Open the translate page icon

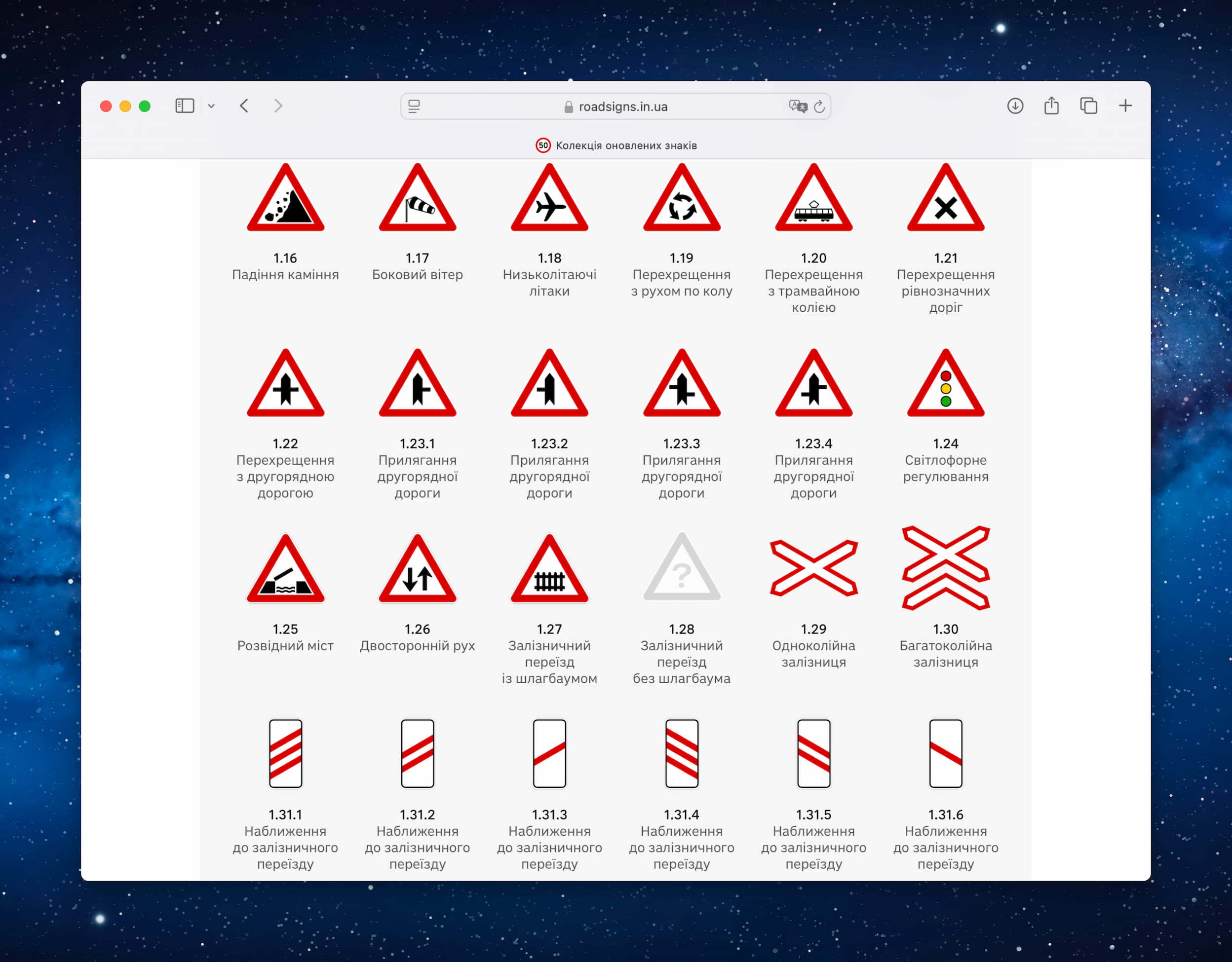[798, 106]
